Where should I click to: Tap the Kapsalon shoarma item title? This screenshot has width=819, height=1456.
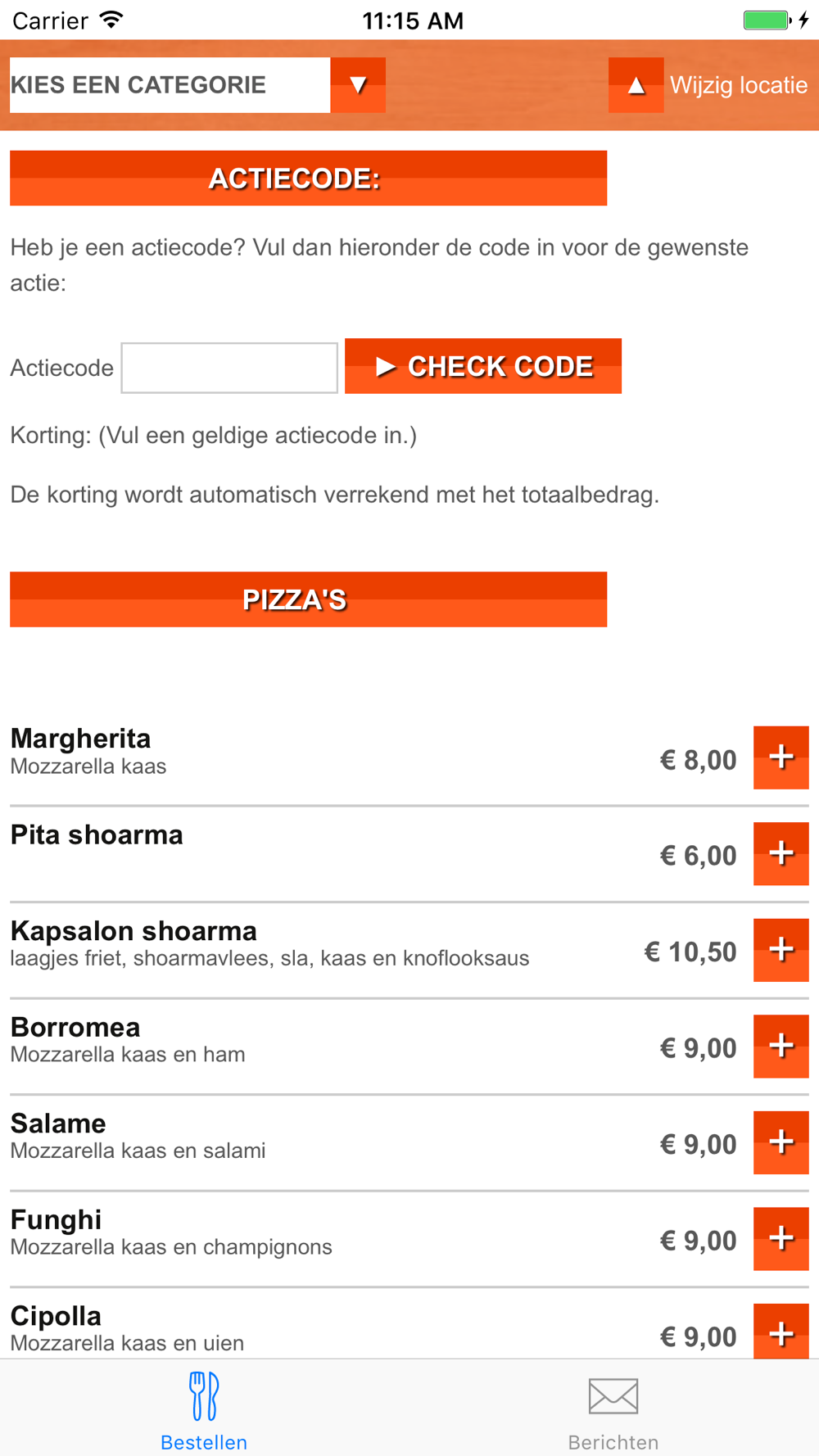coord(133,931)
